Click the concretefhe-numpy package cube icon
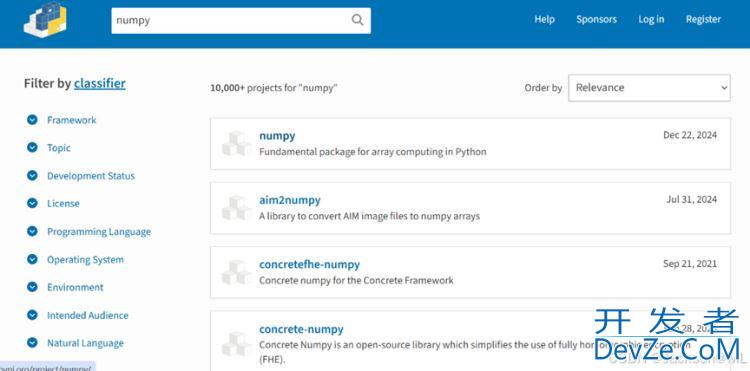This screenshot has width=750, height=371. 237,272
